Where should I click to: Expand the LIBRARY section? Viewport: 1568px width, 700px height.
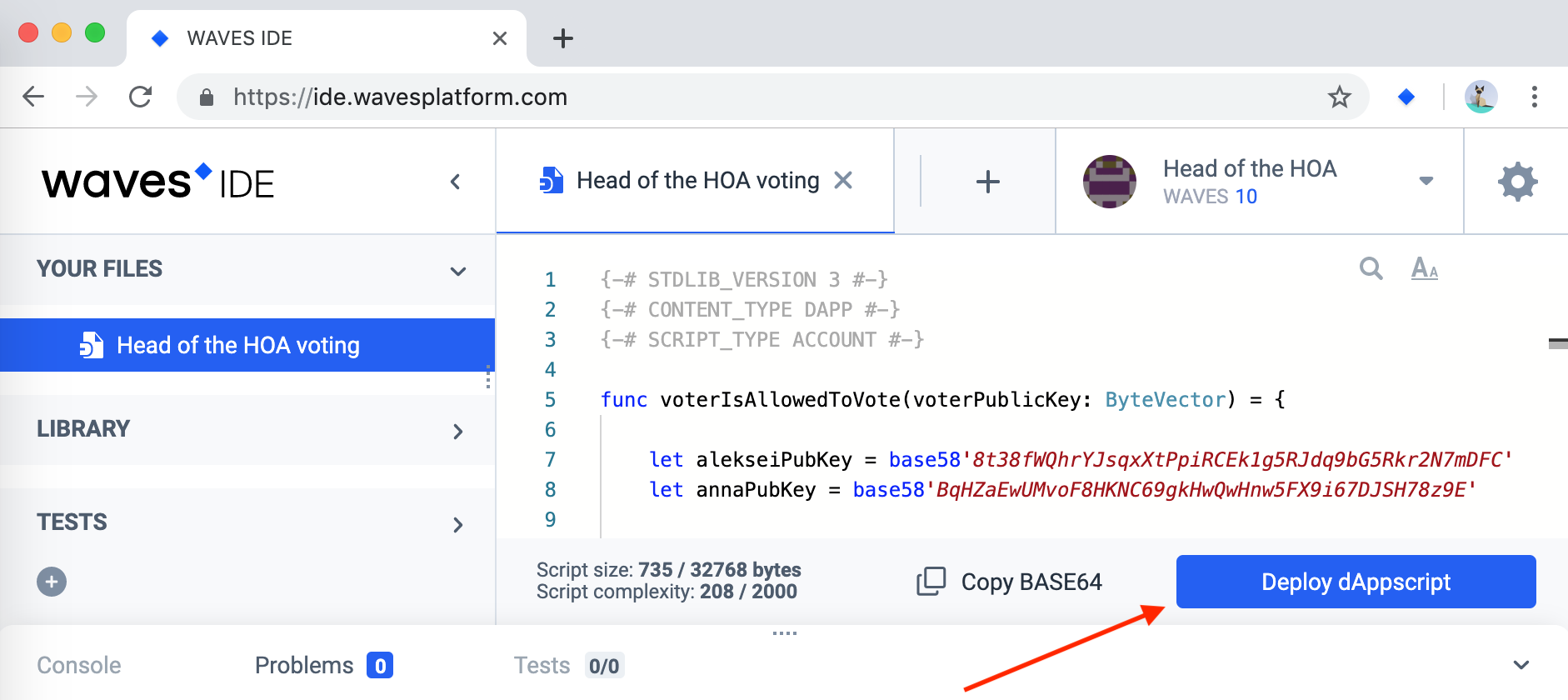point(457,431)
